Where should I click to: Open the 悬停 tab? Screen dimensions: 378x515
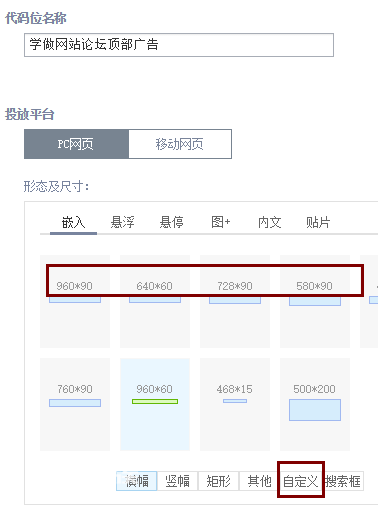(x=171, y=222)
